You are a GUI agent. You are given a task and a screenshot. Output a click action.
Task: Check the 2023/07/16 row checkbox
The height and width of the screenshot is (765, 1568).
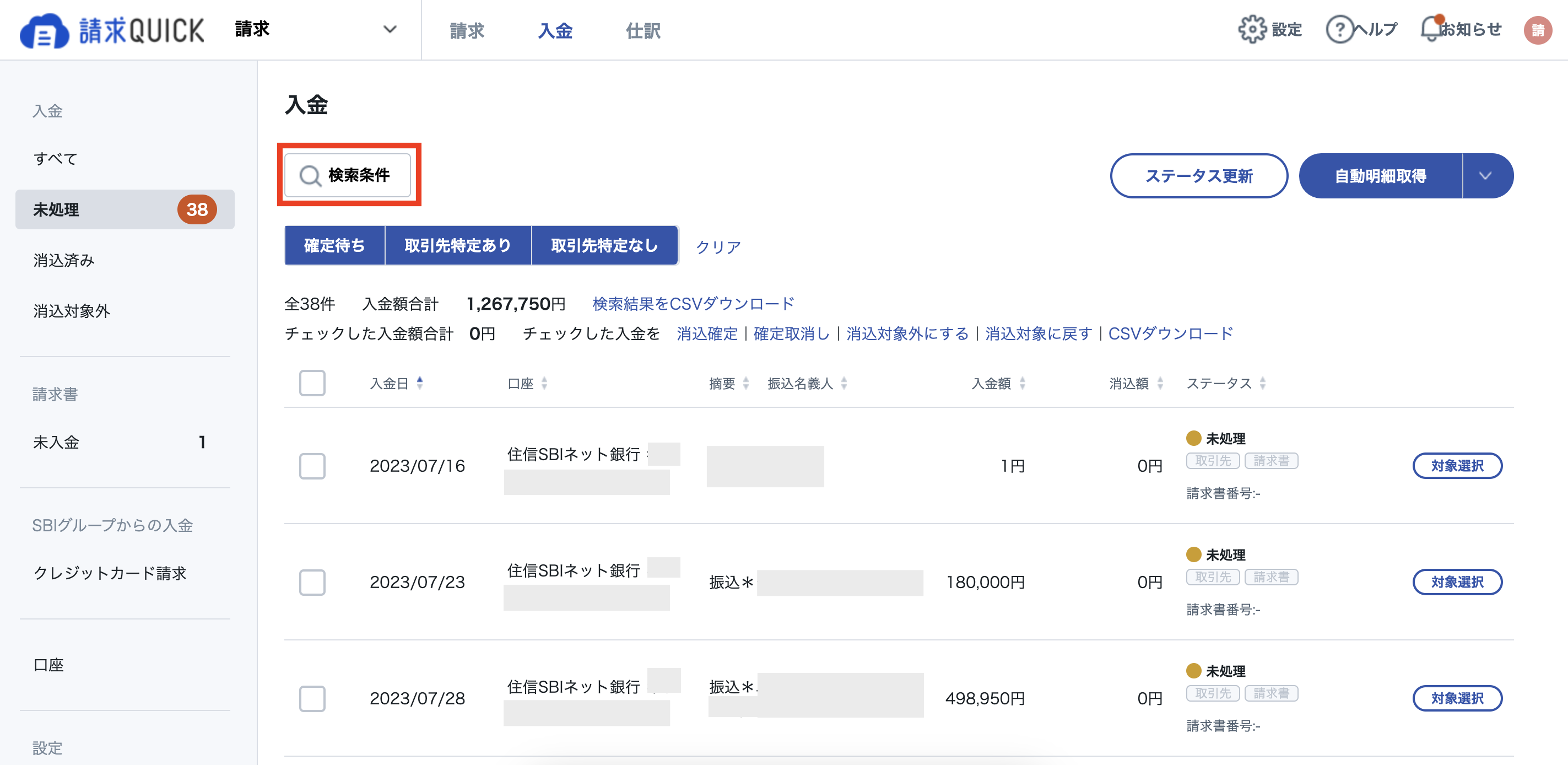[312, 466]
